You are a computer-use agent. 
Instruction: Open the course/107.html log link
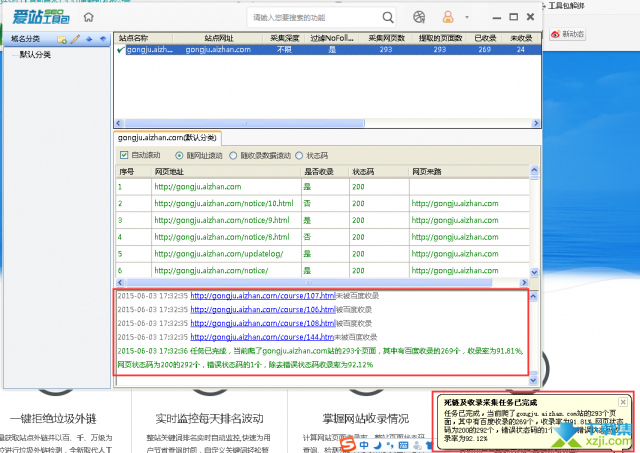(263, 296)
